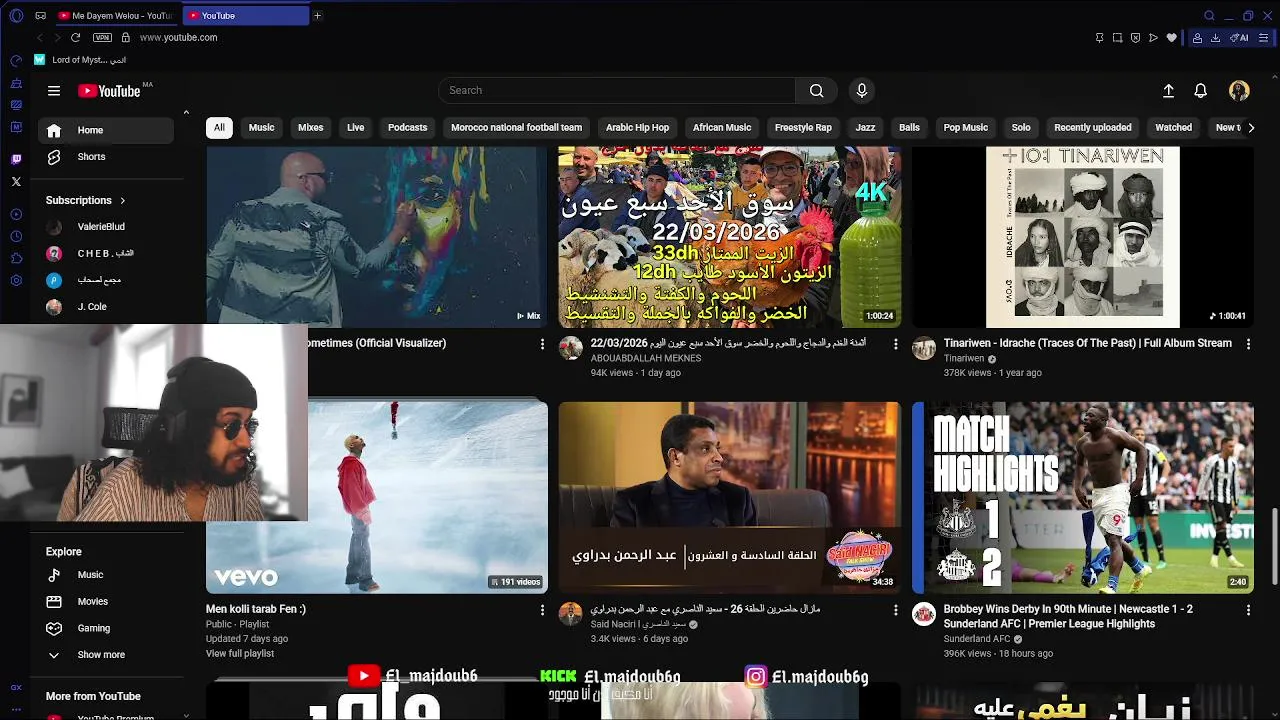1280x720 pixels.
Task: Click the browser tab search icon
Action: (x=1209, y=16)
